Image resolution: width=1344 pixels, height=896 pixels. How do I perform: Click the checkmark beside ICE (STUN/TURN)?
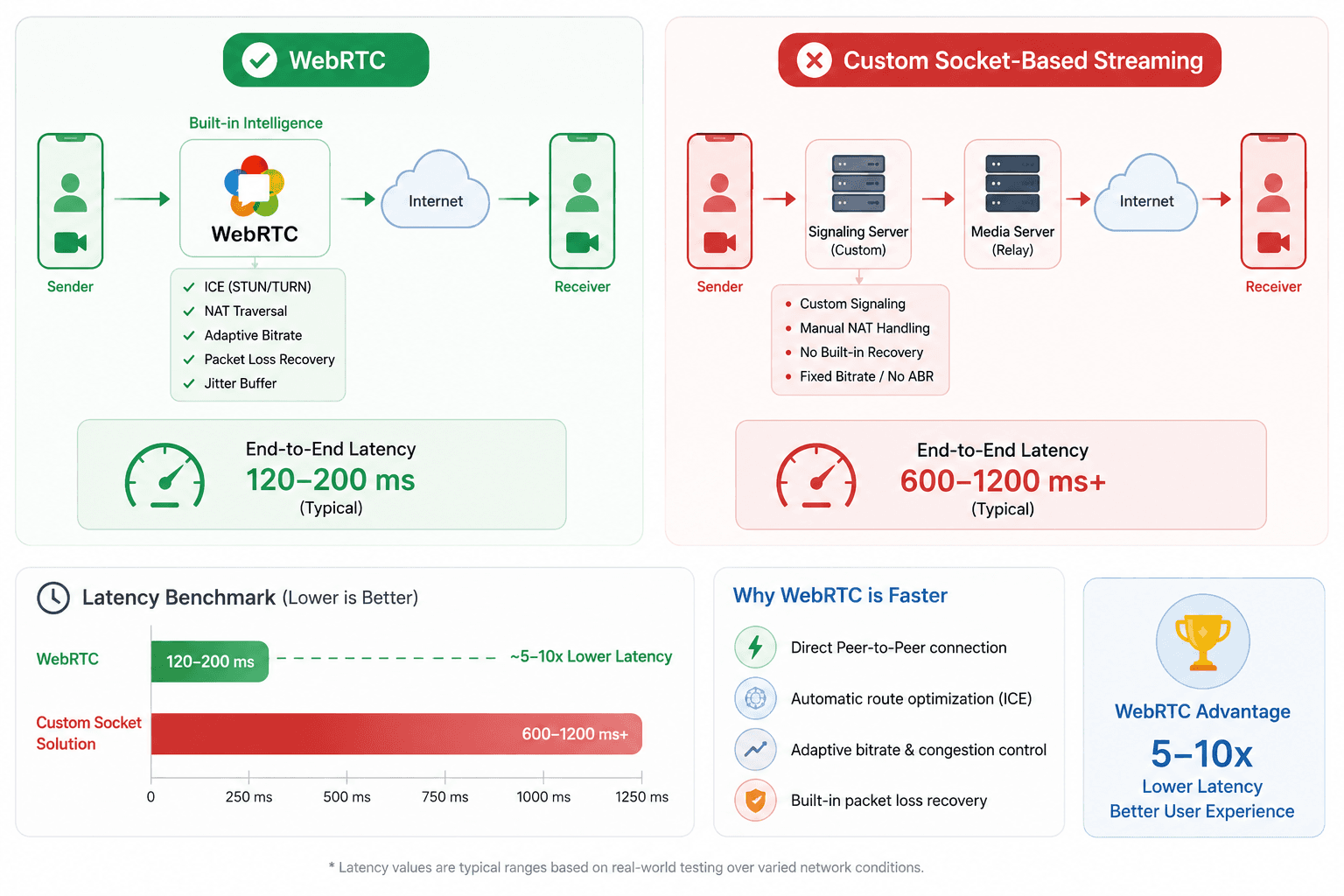click(x=189, y=287)
